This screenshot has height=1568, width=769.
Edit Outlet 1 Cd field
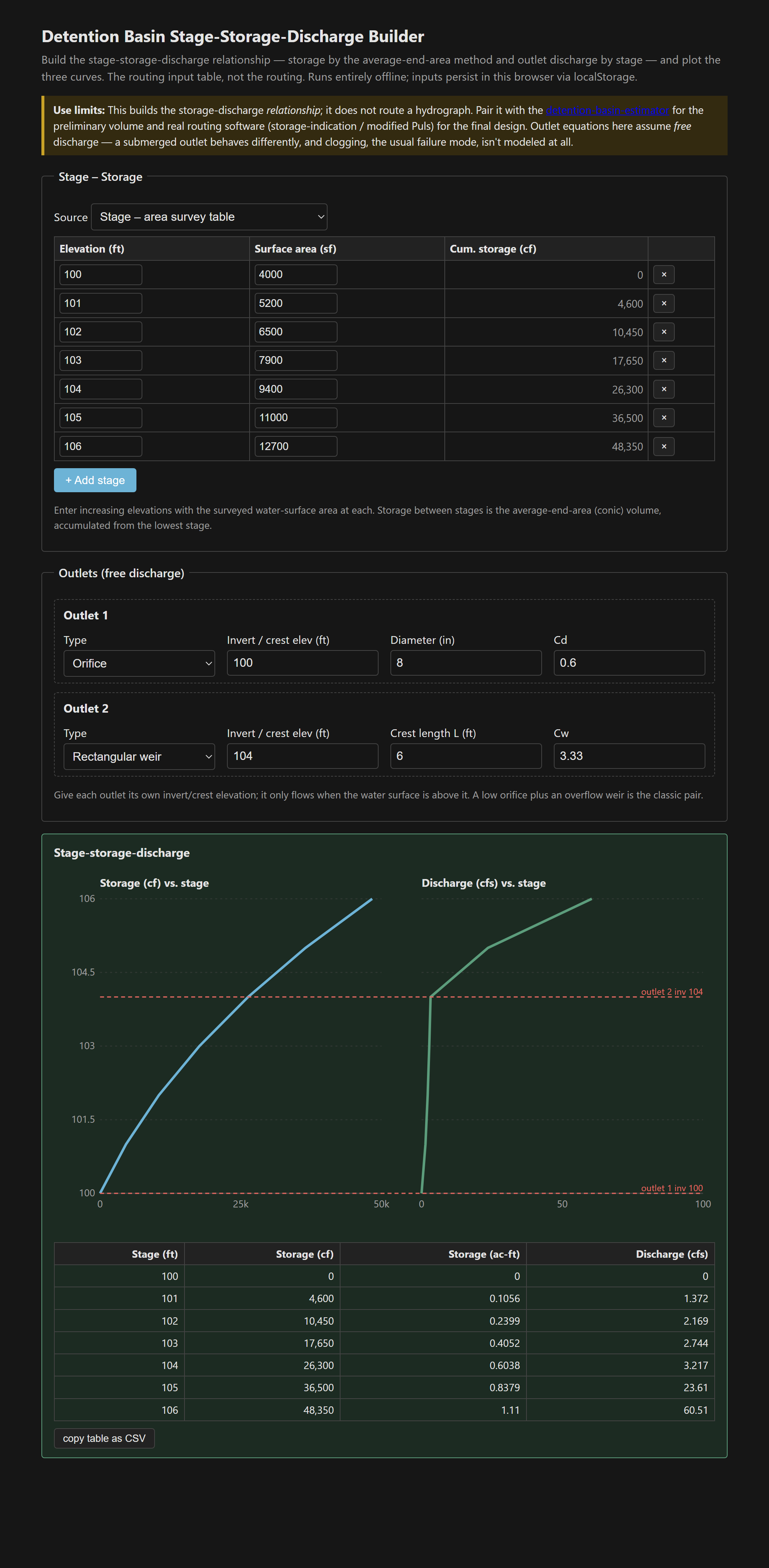[x=629, y=662]
